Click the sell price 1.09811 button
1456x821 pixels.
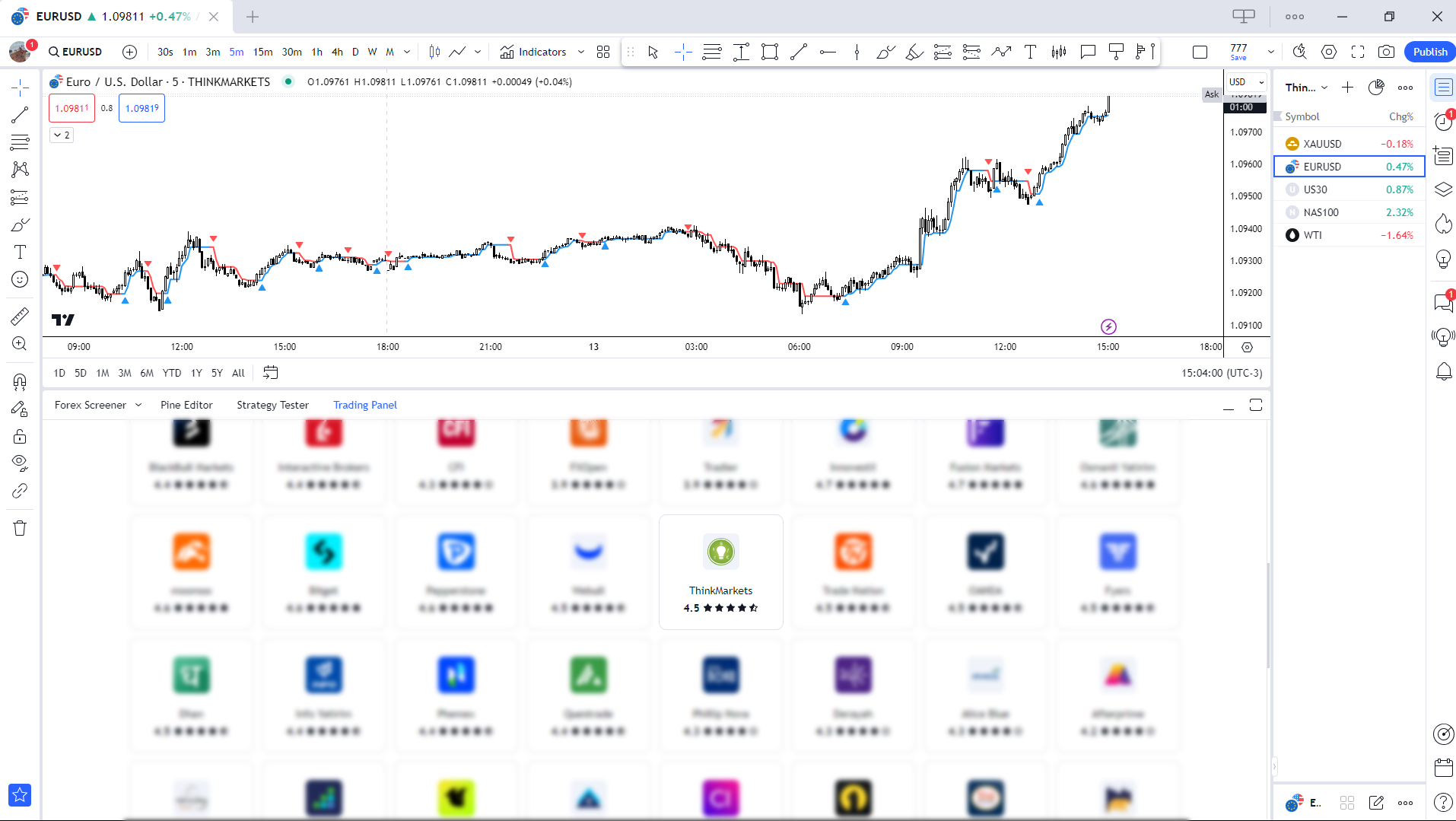pyautogui.click(x=72, y=108)
